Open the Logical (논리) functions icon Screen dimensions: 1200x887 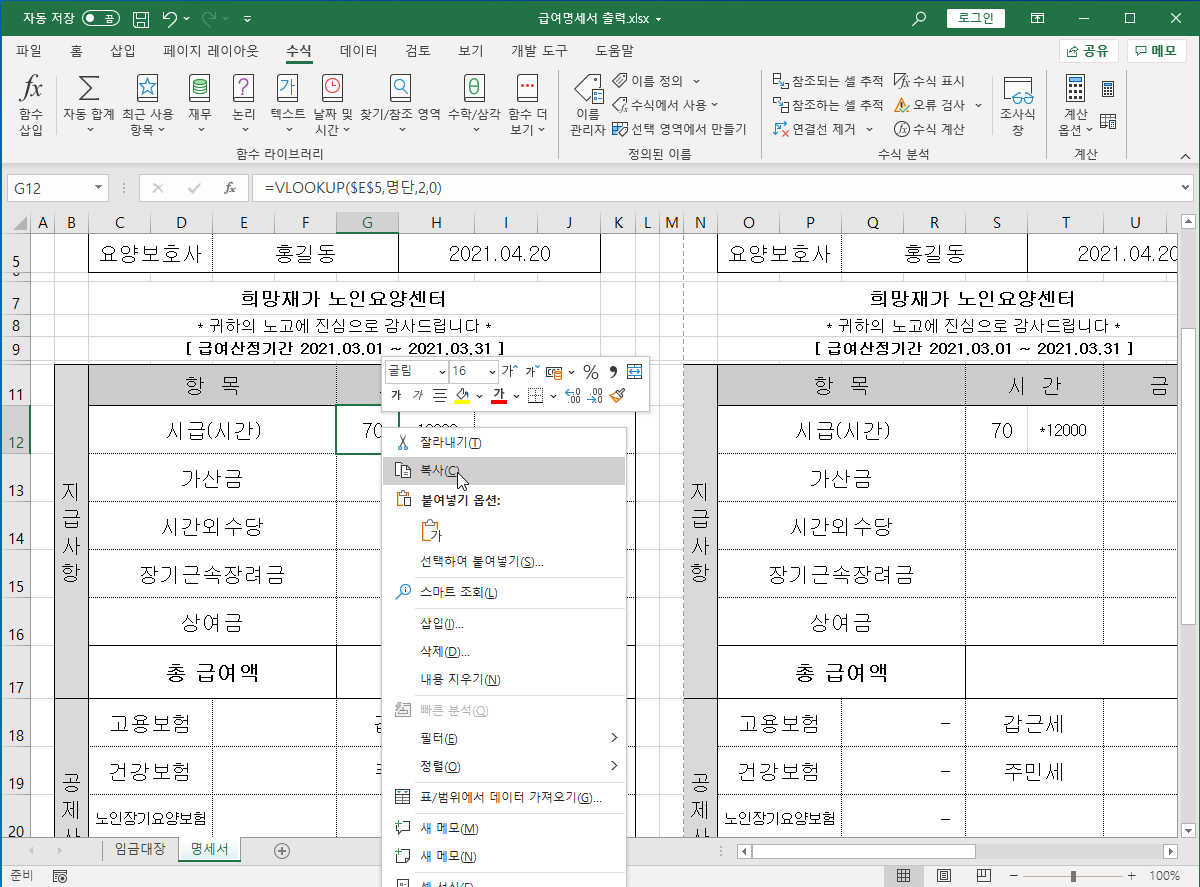point(243,88)
